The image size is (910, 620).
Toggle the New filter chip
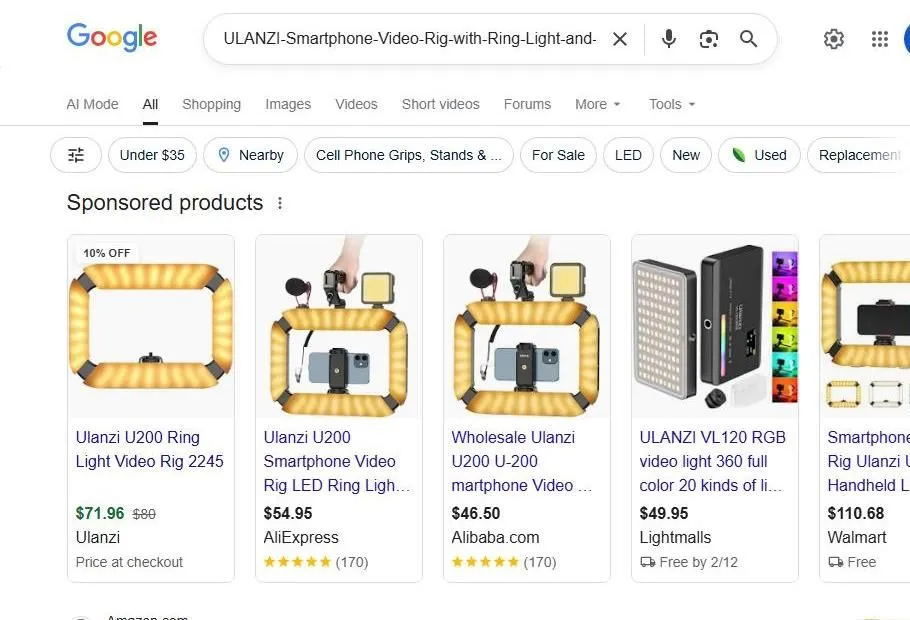click(x=685, y=155)
